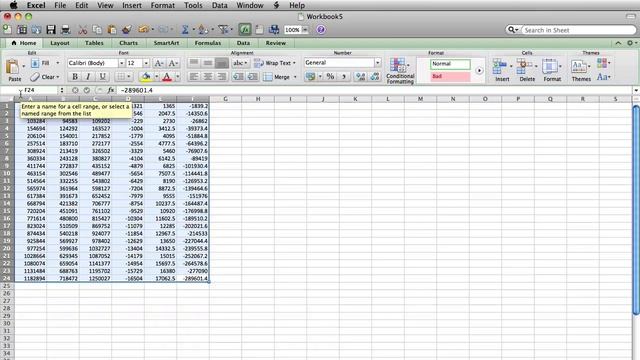Image resolution: width=640 pixels, height=360 pixels.
Task: Open the Window menu in menu bar
Action: coord(250,5)
